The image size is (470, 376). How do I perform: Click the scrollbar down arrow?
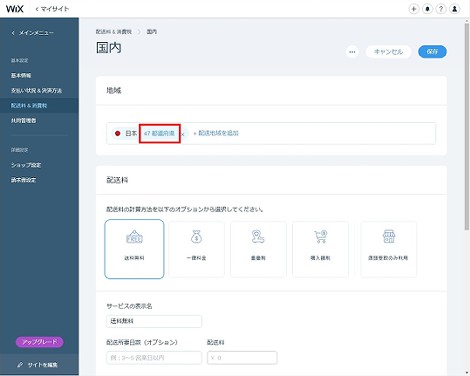(x=467, y=373)
